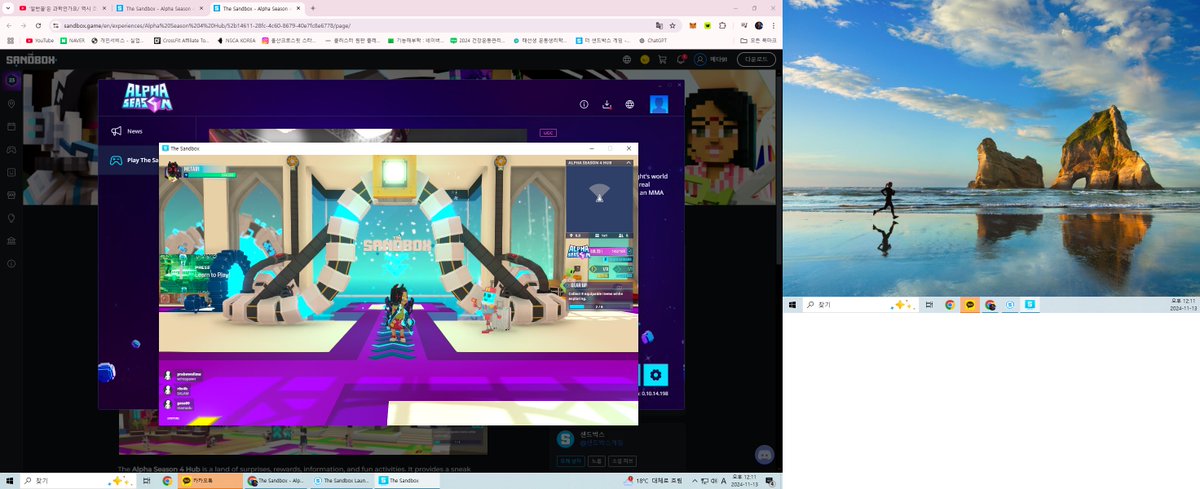The width and height of the screenshot is (1200, 489).
Task: Open Task View on right monitor taskbar
Action: [929, 304]
